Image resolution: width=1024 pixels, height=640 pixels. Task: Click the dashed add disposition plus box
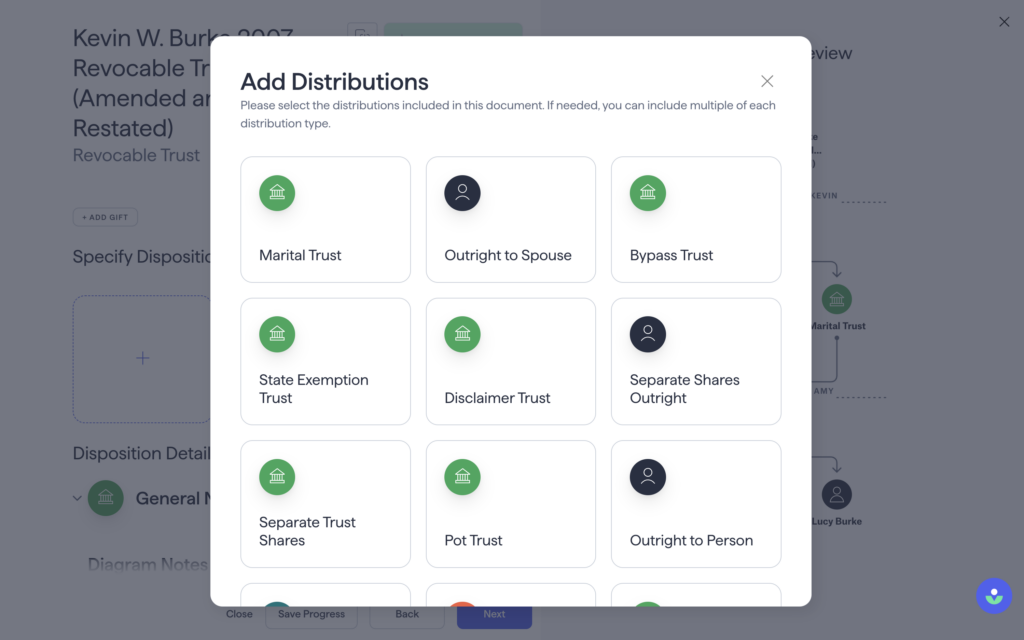click(142, 359)
